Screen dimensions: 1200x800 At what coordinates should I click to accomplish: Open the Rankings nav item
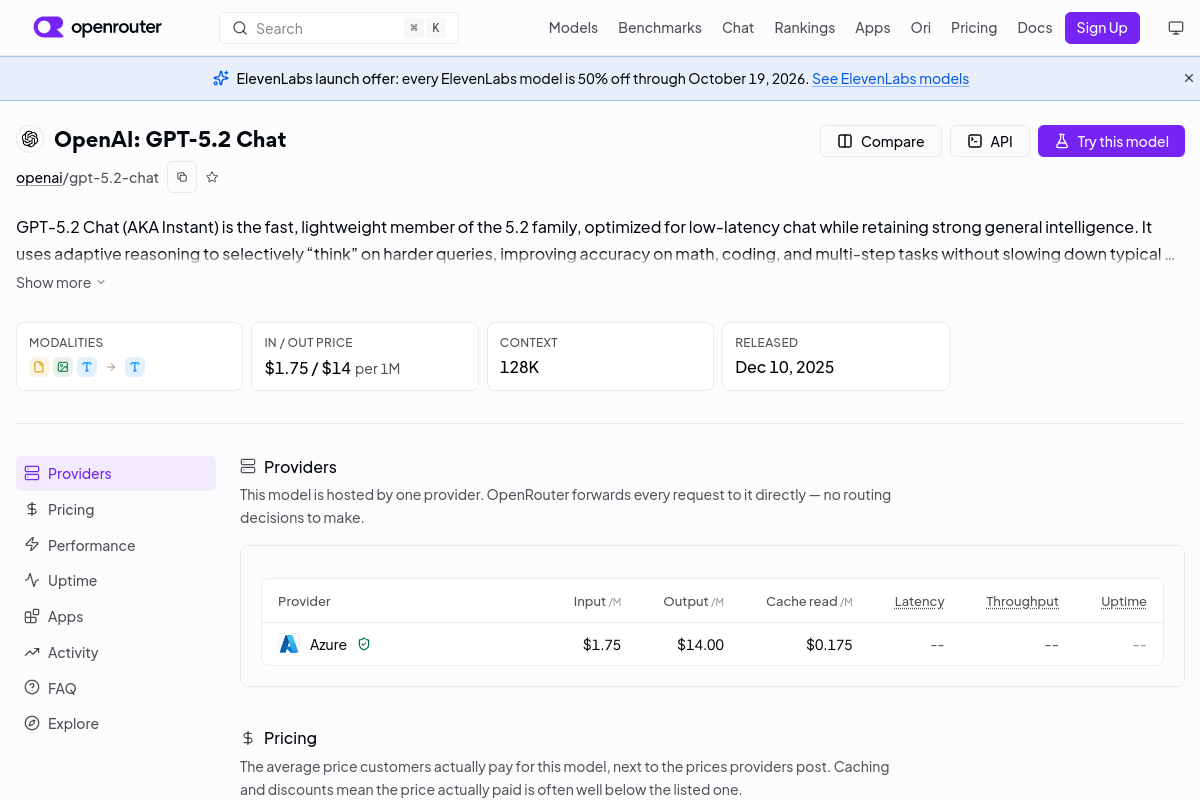click(x=804, y=28)
